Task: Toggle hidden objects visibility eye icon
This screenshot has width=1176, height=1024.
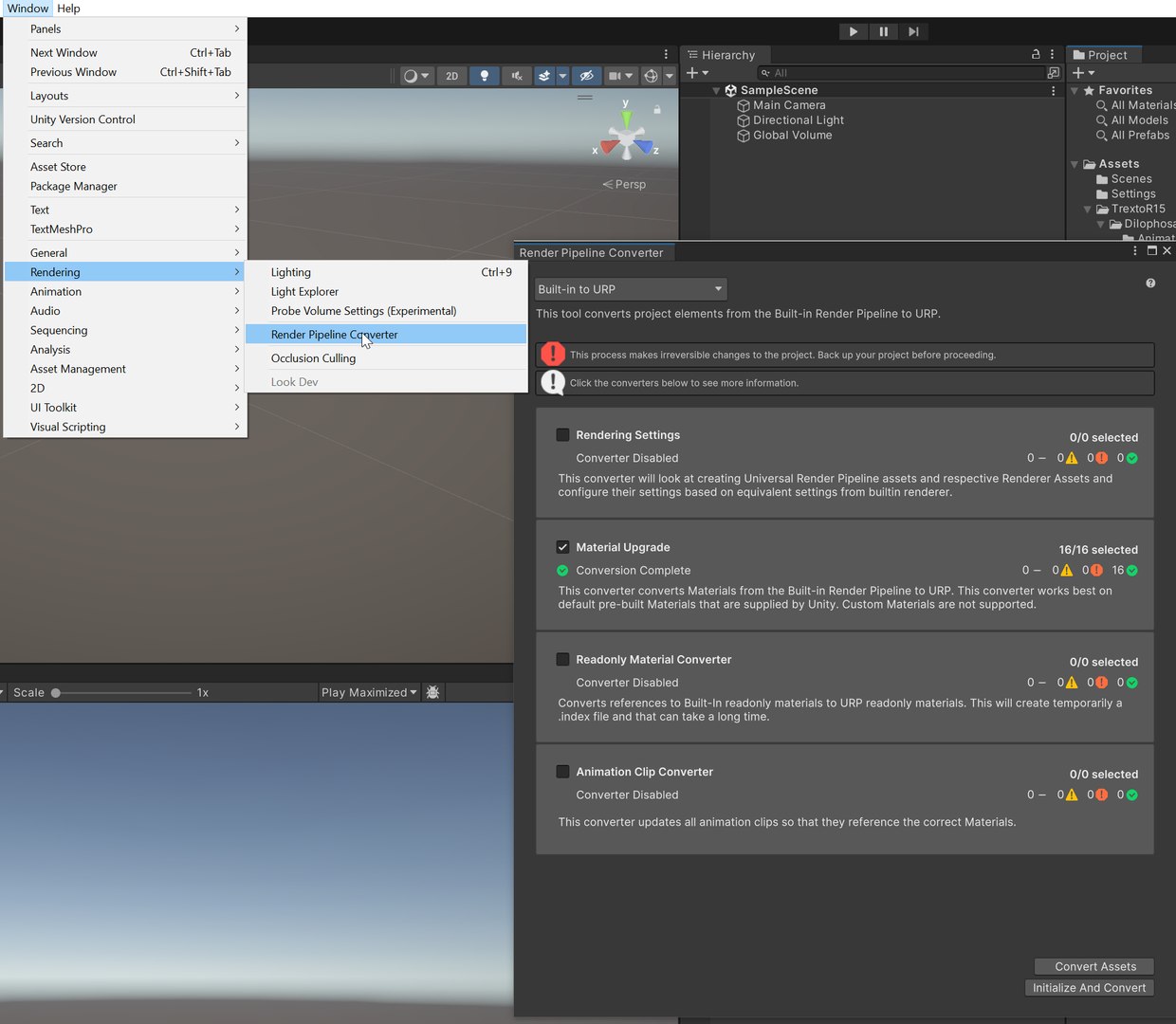Action: click(587, 76)
